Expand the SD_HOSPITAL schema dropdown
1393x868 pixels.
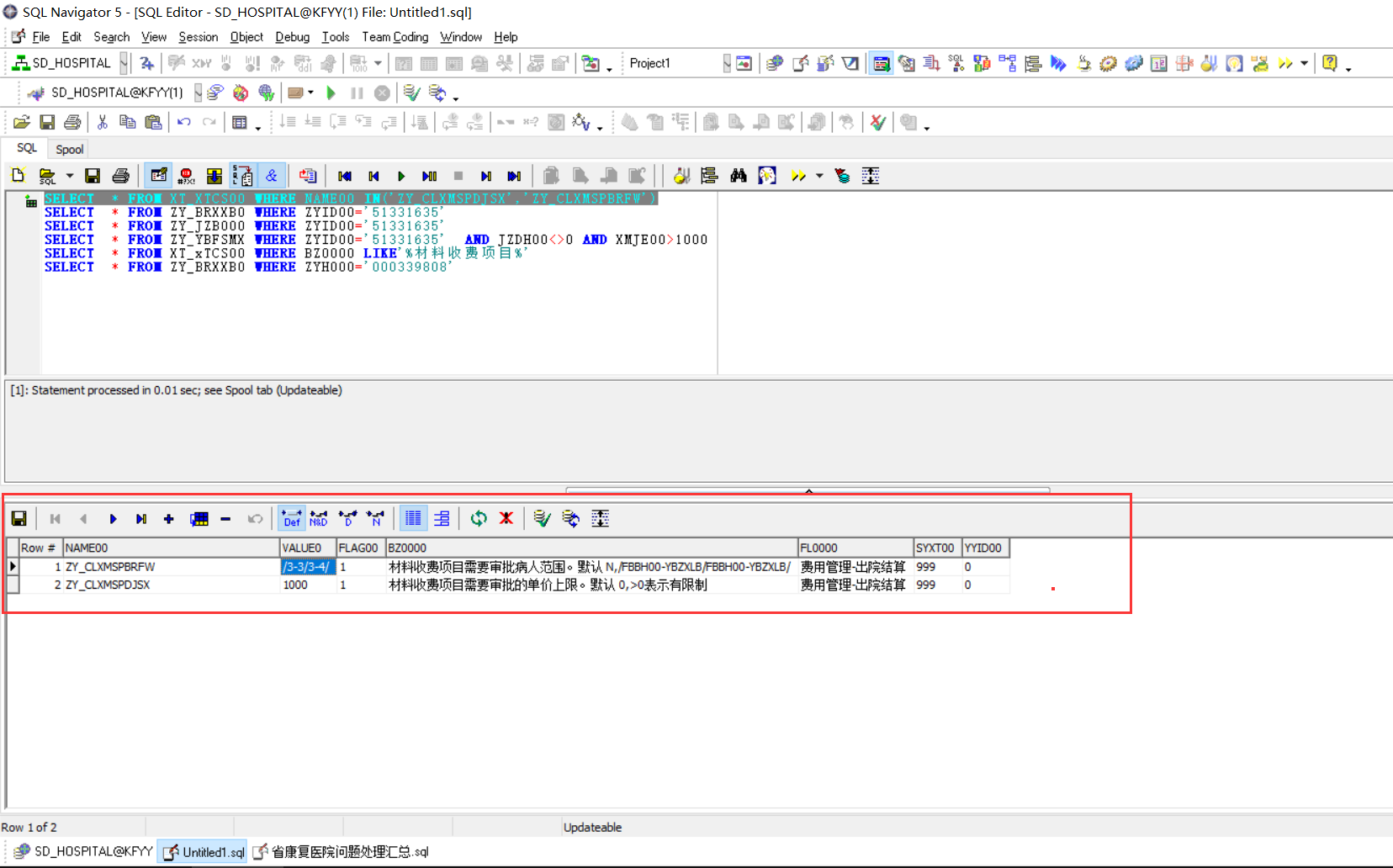(124, 63)
